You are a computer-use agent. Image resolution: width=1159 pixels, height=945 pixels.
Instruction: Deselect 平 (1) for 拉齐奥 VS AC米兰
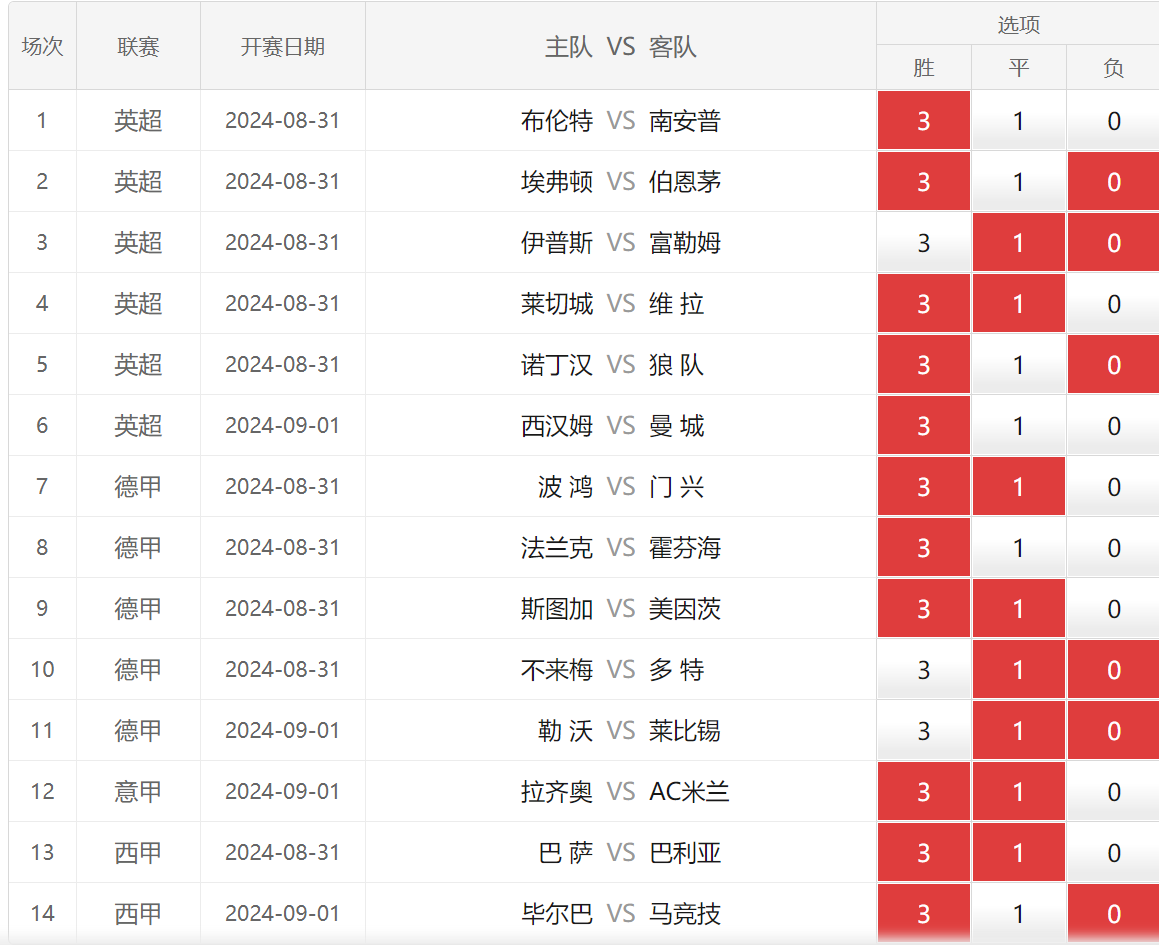[x=1019, y=791]
